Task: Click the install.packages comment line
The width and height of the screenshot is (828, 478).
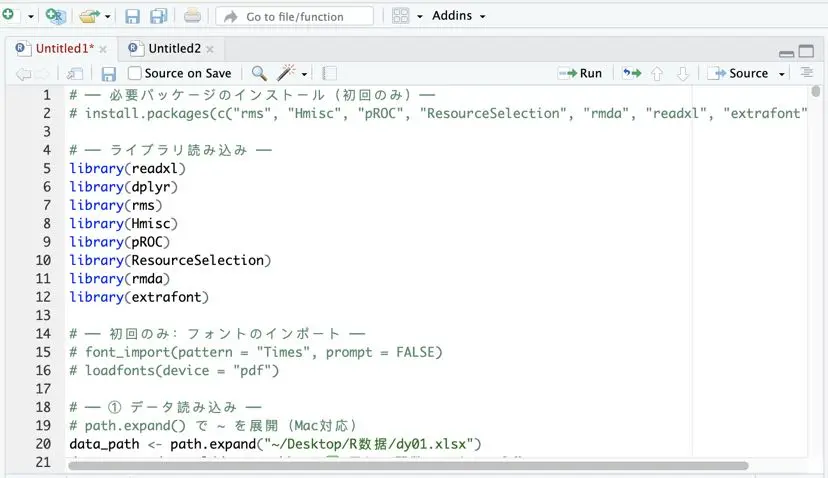Action: pyautogui.click(x=438, y=114)
